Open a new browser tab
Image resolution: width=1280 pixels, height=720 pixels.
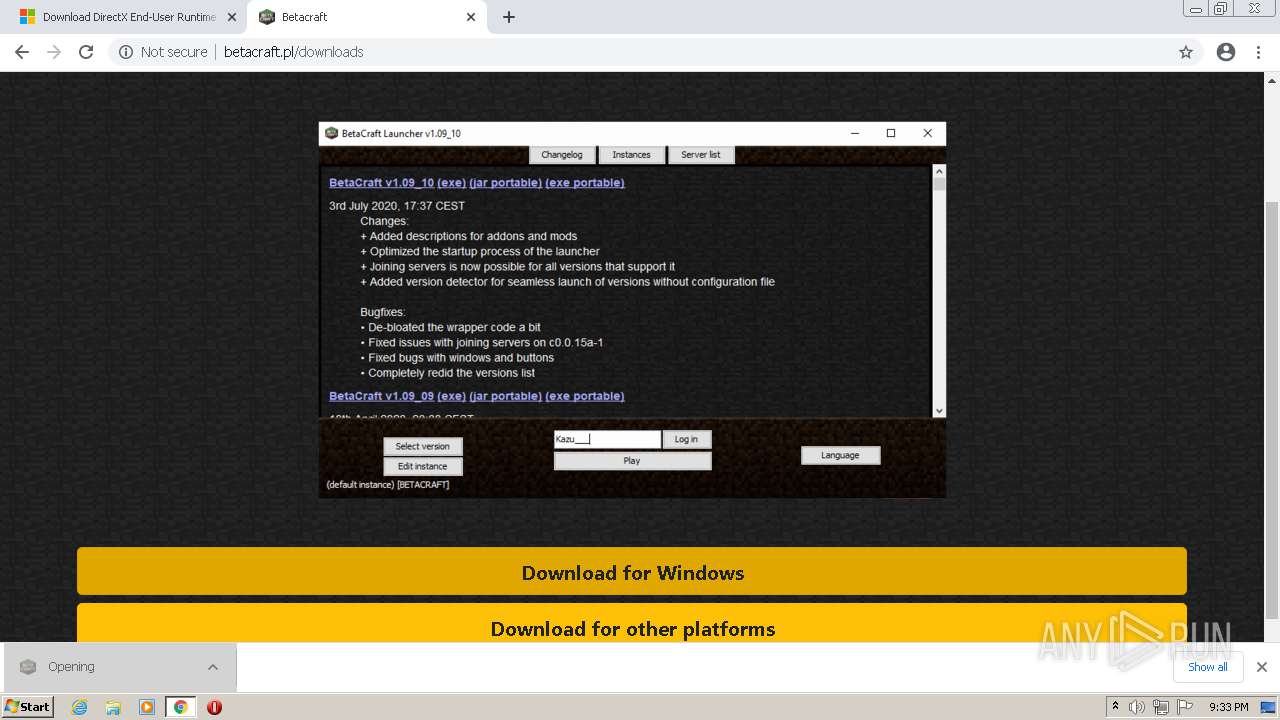click(509, 17)
